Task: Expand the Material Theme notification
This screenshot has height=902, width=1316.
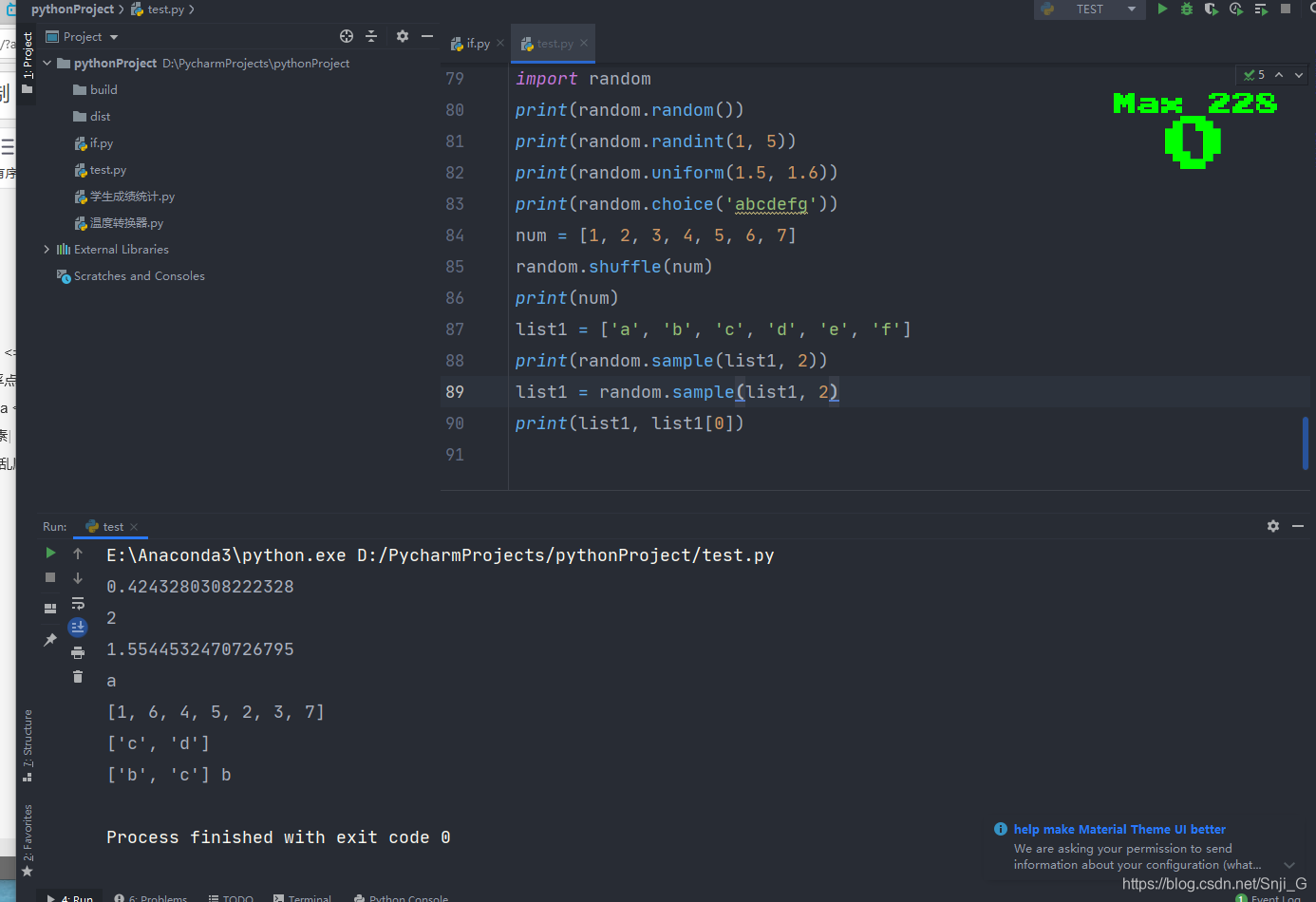Action: (1289, 865)
